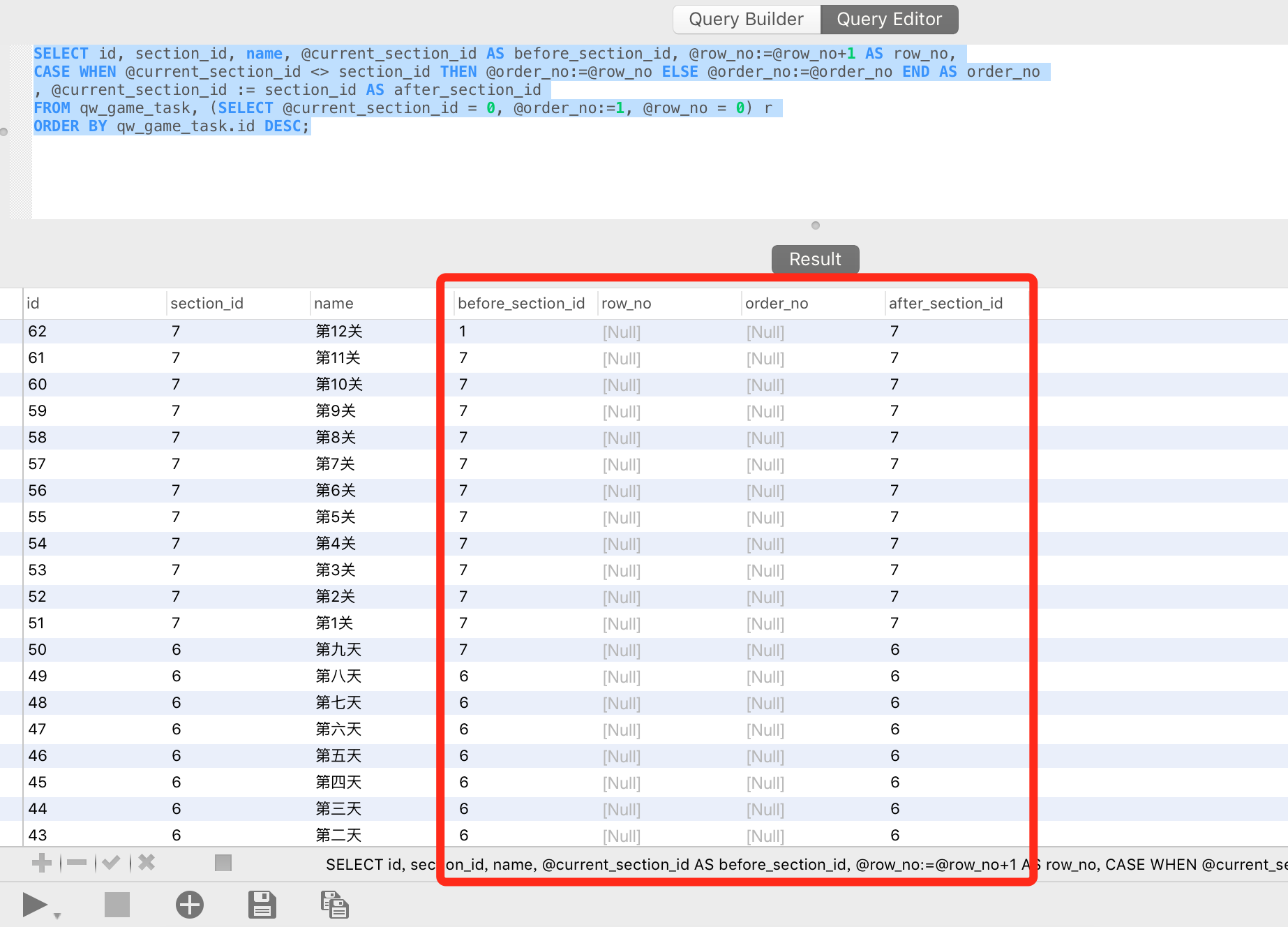Click the FROM keyword in the SQL editor
1288x927 pixels.
(52, 108)
